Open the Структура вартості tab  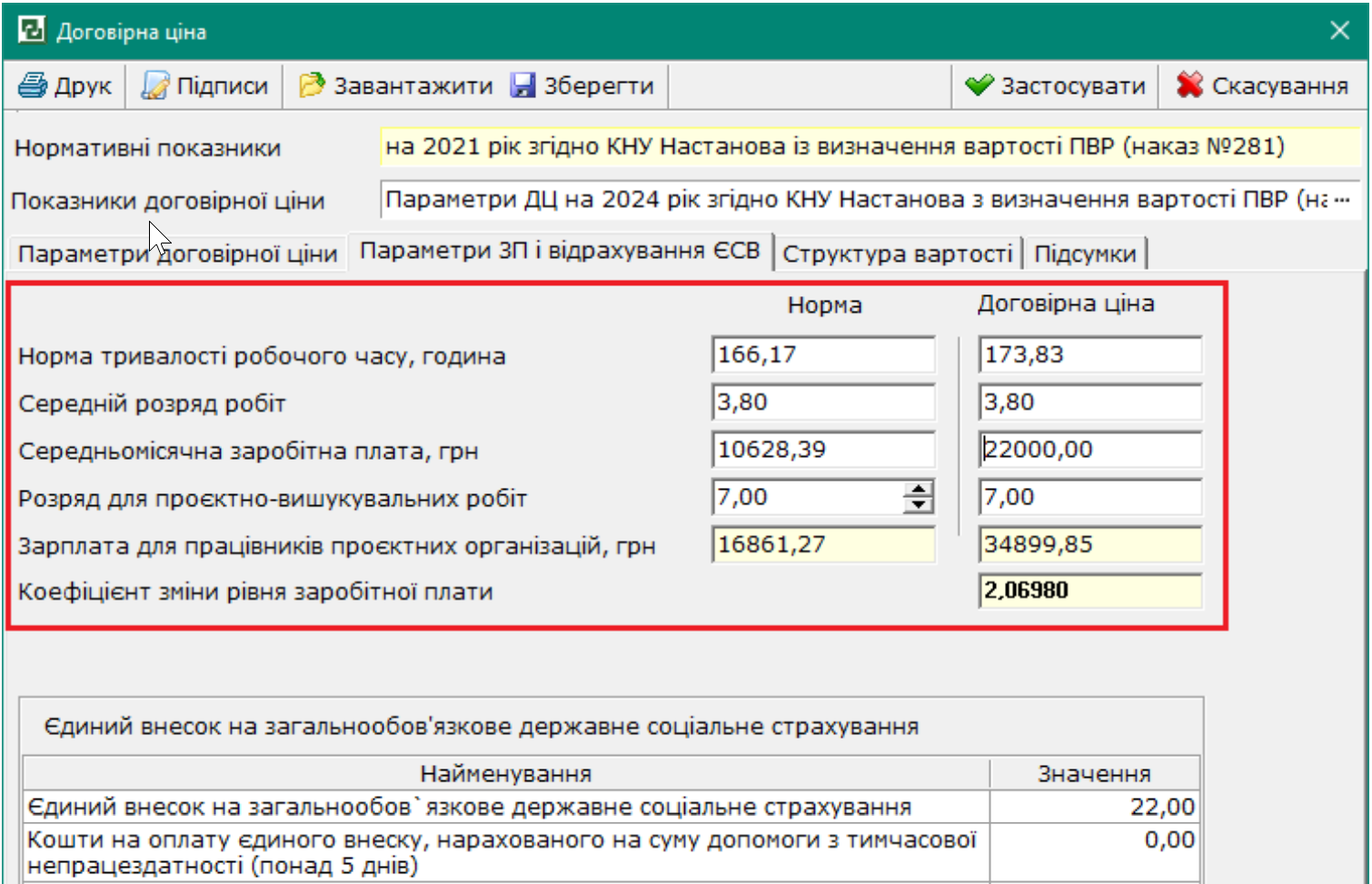898,253
